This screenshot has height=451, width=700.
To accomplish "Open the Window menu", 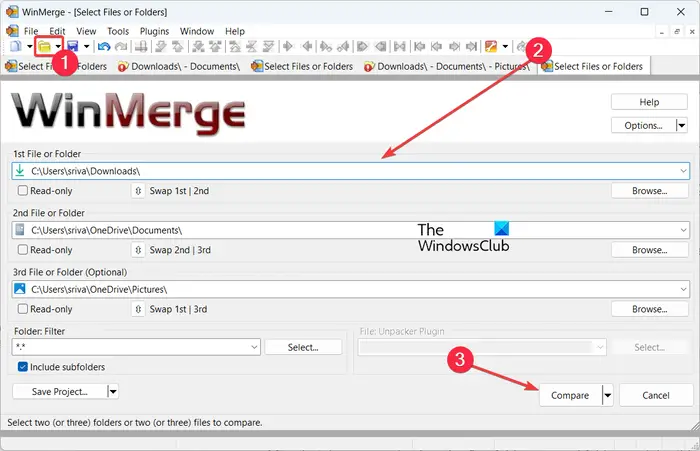I will click(197, 31).
